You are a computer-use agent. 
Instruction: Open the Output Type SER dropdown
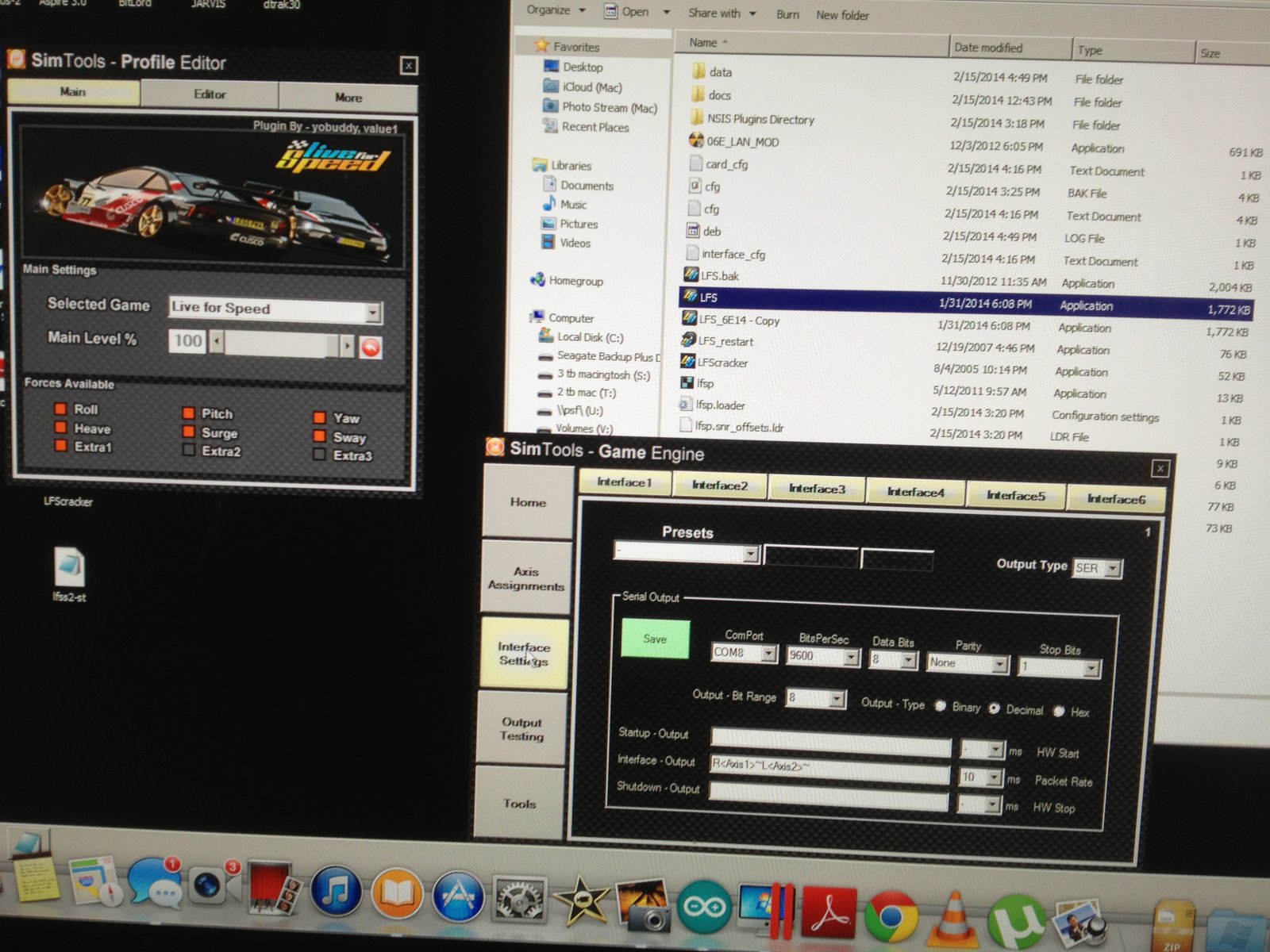click(1113, 569)
